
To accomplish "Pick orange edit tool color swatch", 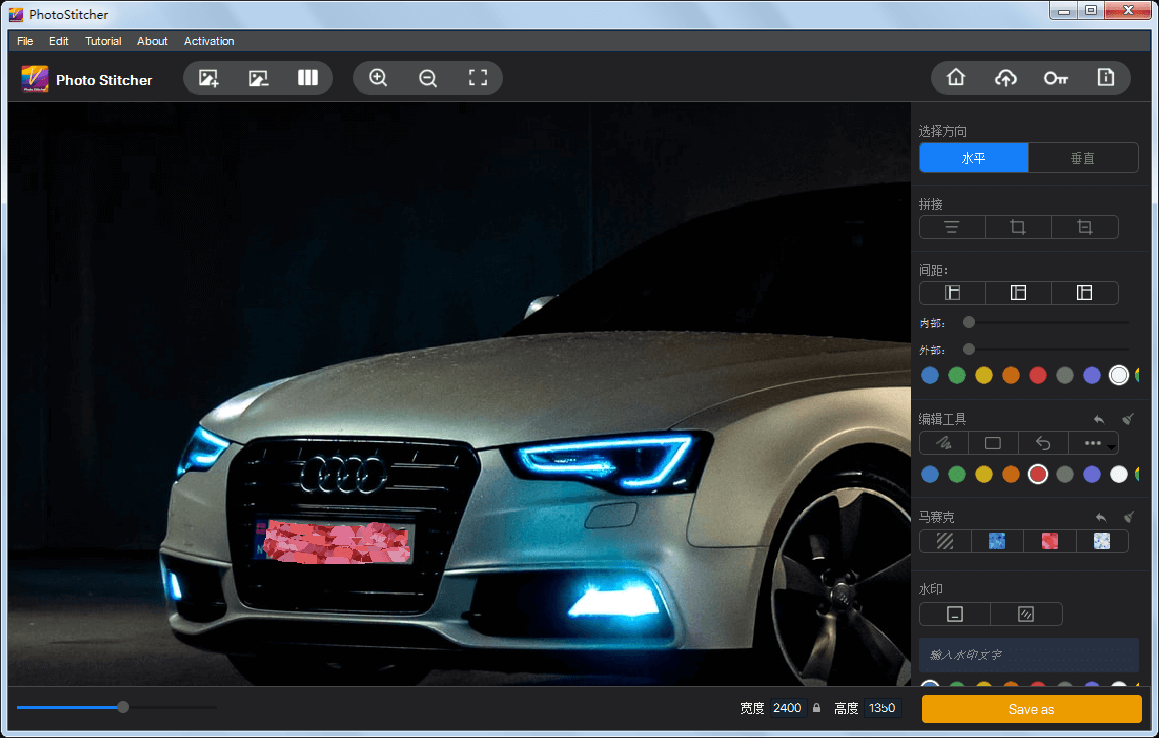I will 1010,474.
